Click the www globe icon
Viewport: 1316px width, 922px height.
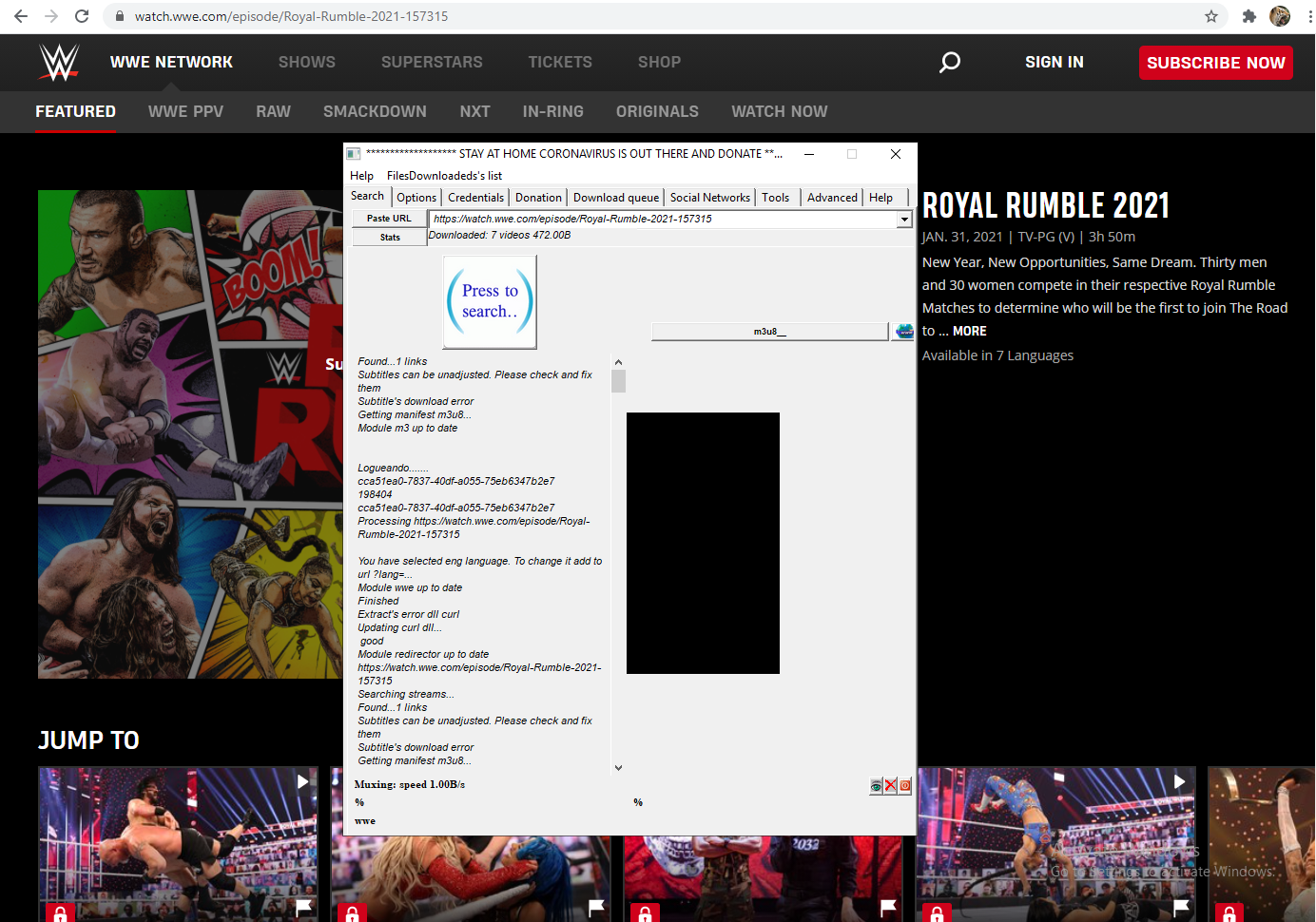click(x=902, y=332)
